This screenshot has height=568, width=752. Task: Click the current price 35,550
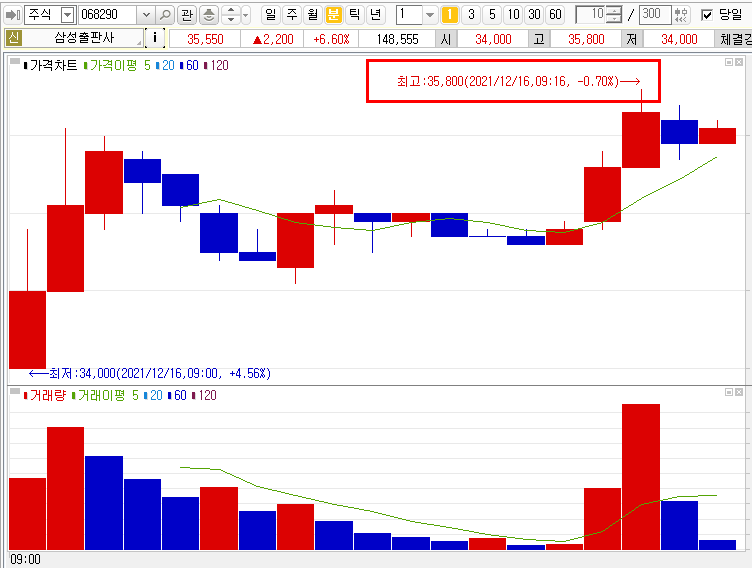point(205,39)
